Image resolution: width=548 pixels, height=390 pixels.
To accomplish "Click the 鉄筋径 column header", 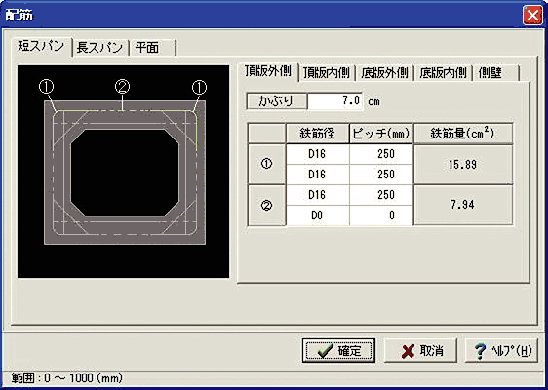I will [317, 133].
